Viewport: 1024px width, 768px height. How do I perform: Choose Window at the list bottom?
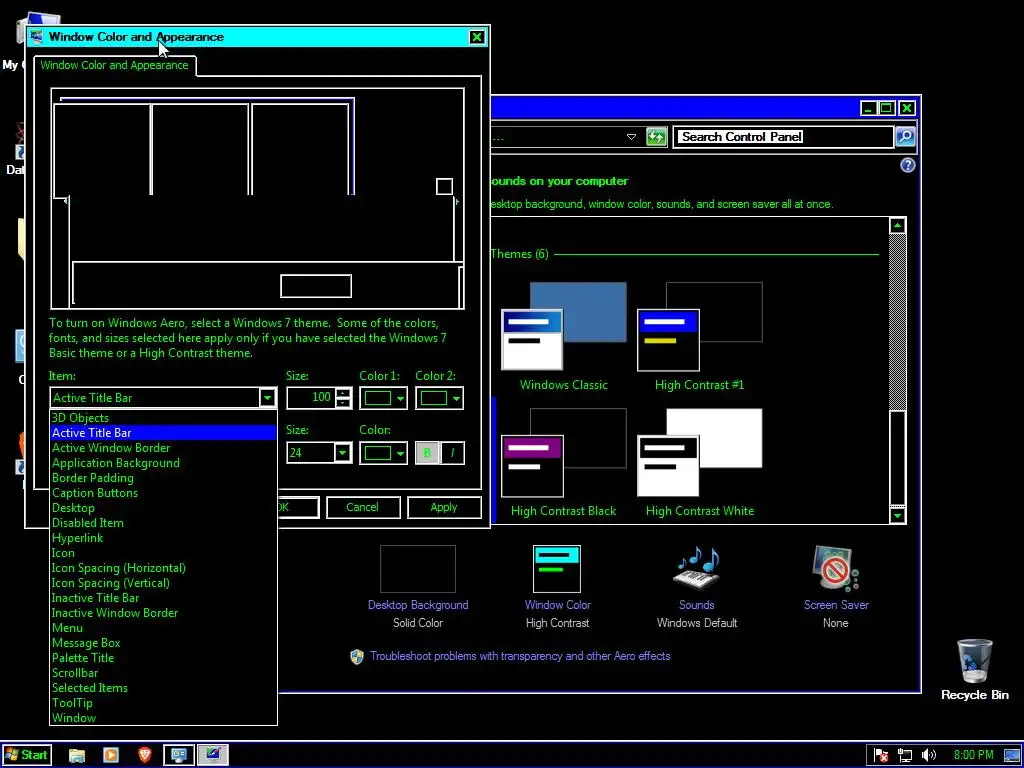coord(163,718)
